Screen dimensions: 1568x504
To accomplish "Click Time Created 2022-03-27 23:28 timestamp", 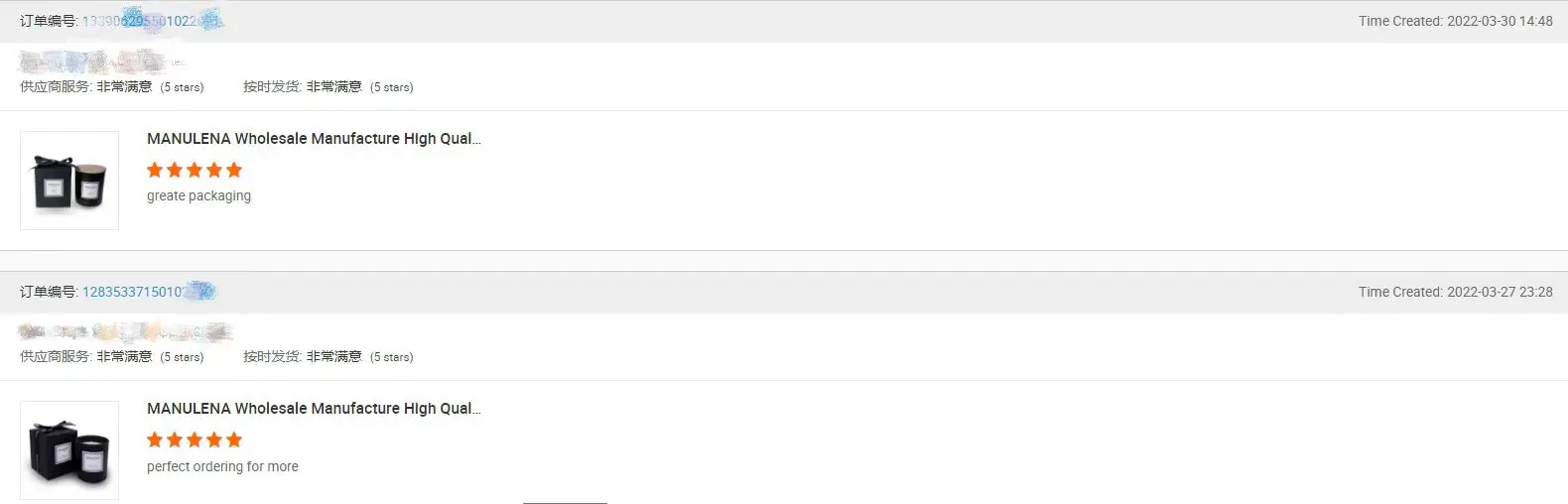I will [x=1455, y=292].
